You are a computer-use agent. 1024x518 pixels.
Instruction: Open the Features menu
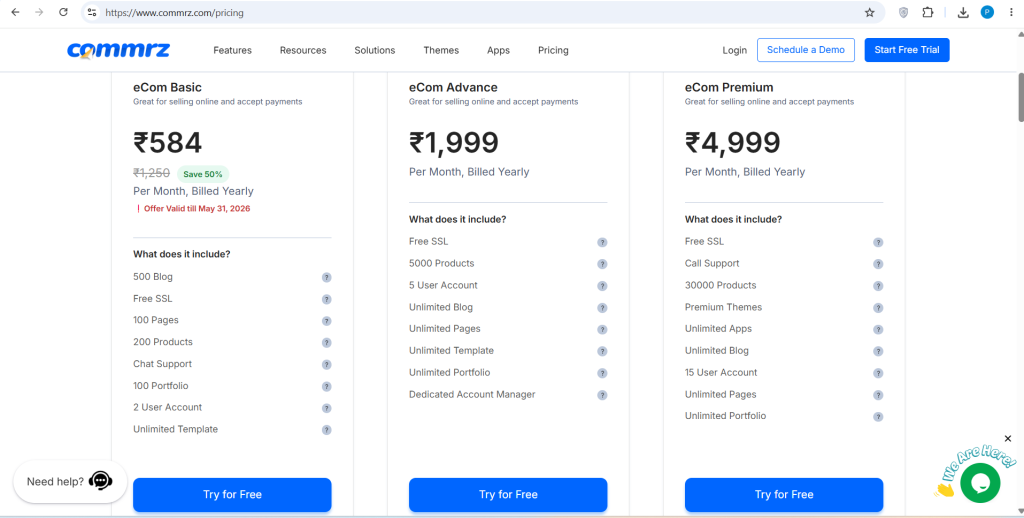coord(232,50)
